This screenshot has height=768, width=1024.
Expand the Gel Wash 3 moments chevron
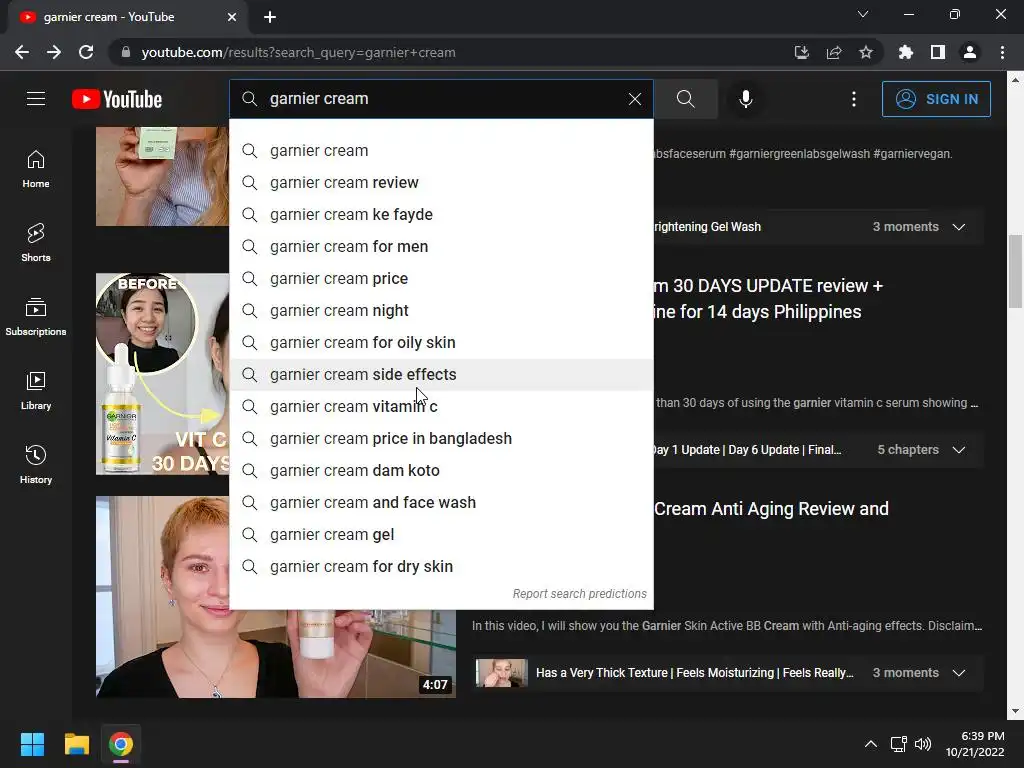click(959, 227)
